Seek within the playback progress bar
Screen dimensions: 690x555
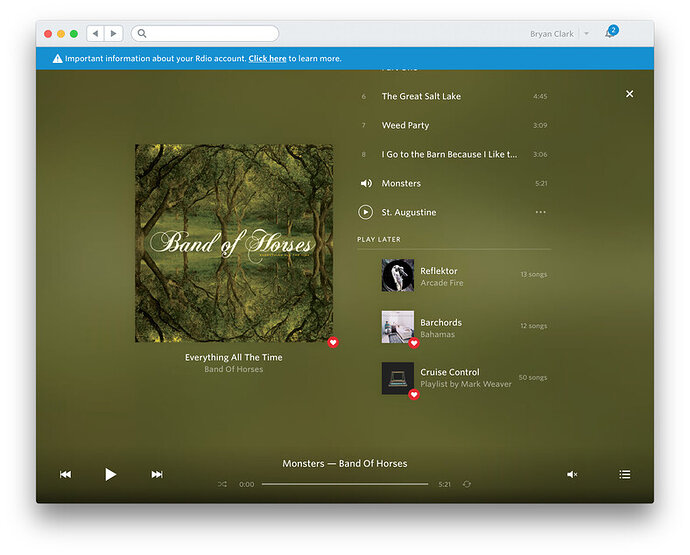[345, 484]
